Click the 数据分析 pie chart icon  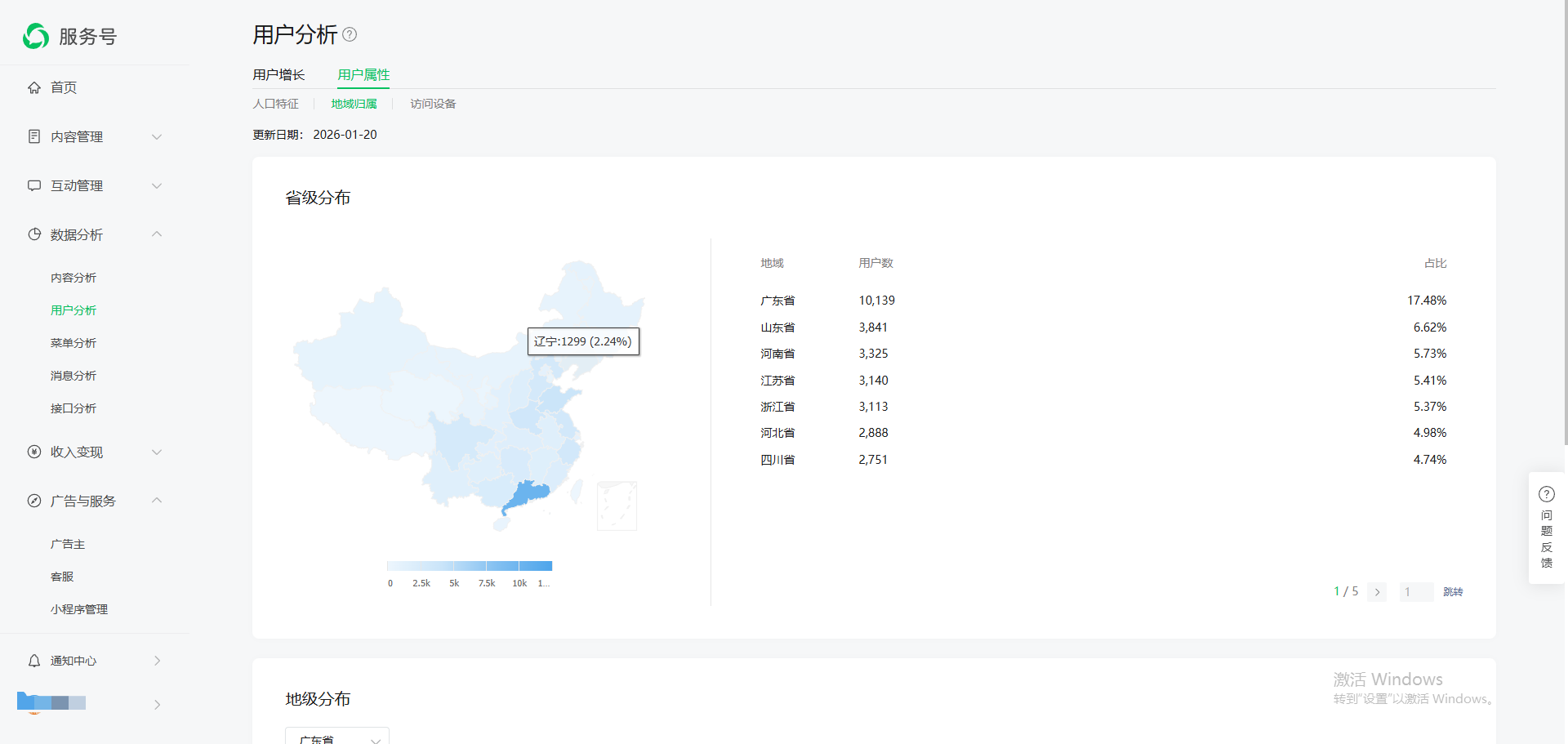(34, 234)
